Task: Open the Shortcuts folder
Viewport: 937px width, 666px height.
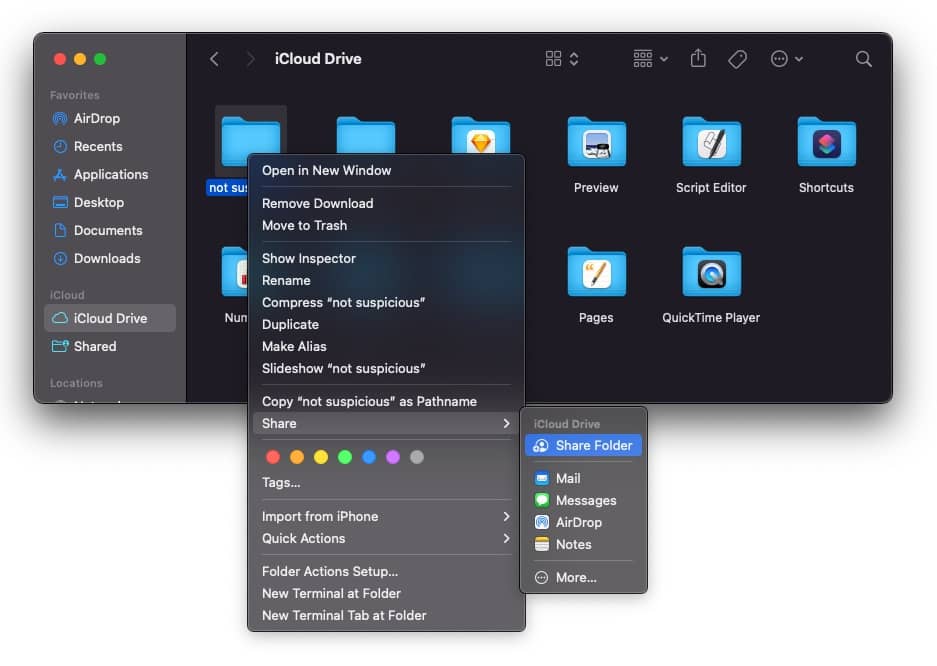Action: [826, 142]
